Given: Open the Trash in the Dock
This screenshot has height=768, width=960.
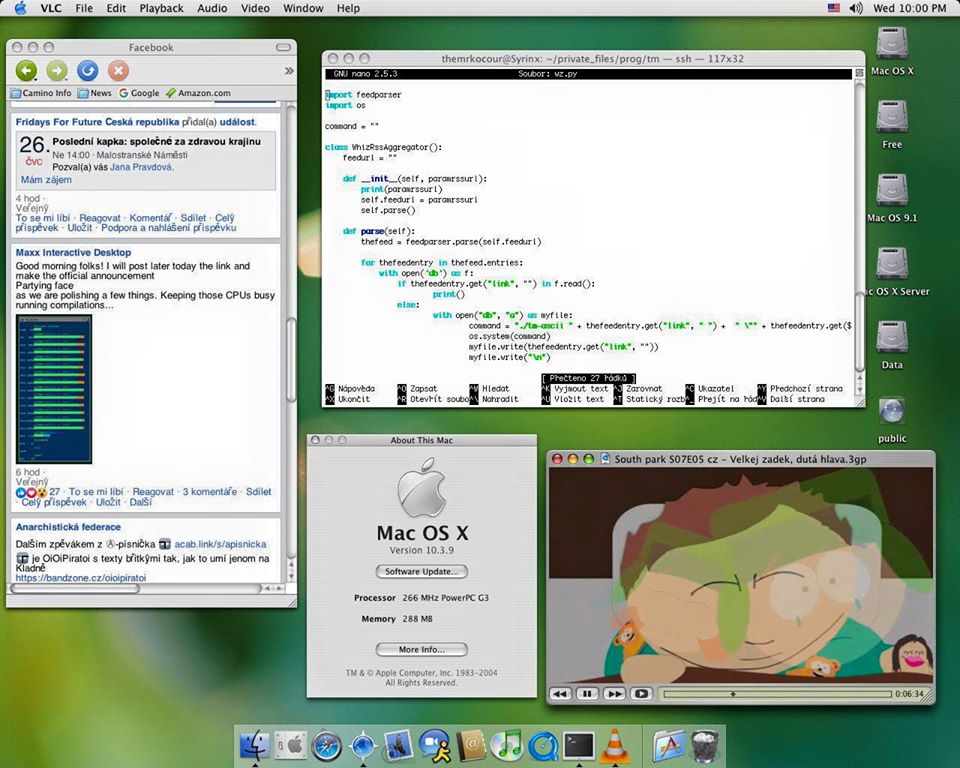Looking at the screenshot, I should tap(705, 745).
